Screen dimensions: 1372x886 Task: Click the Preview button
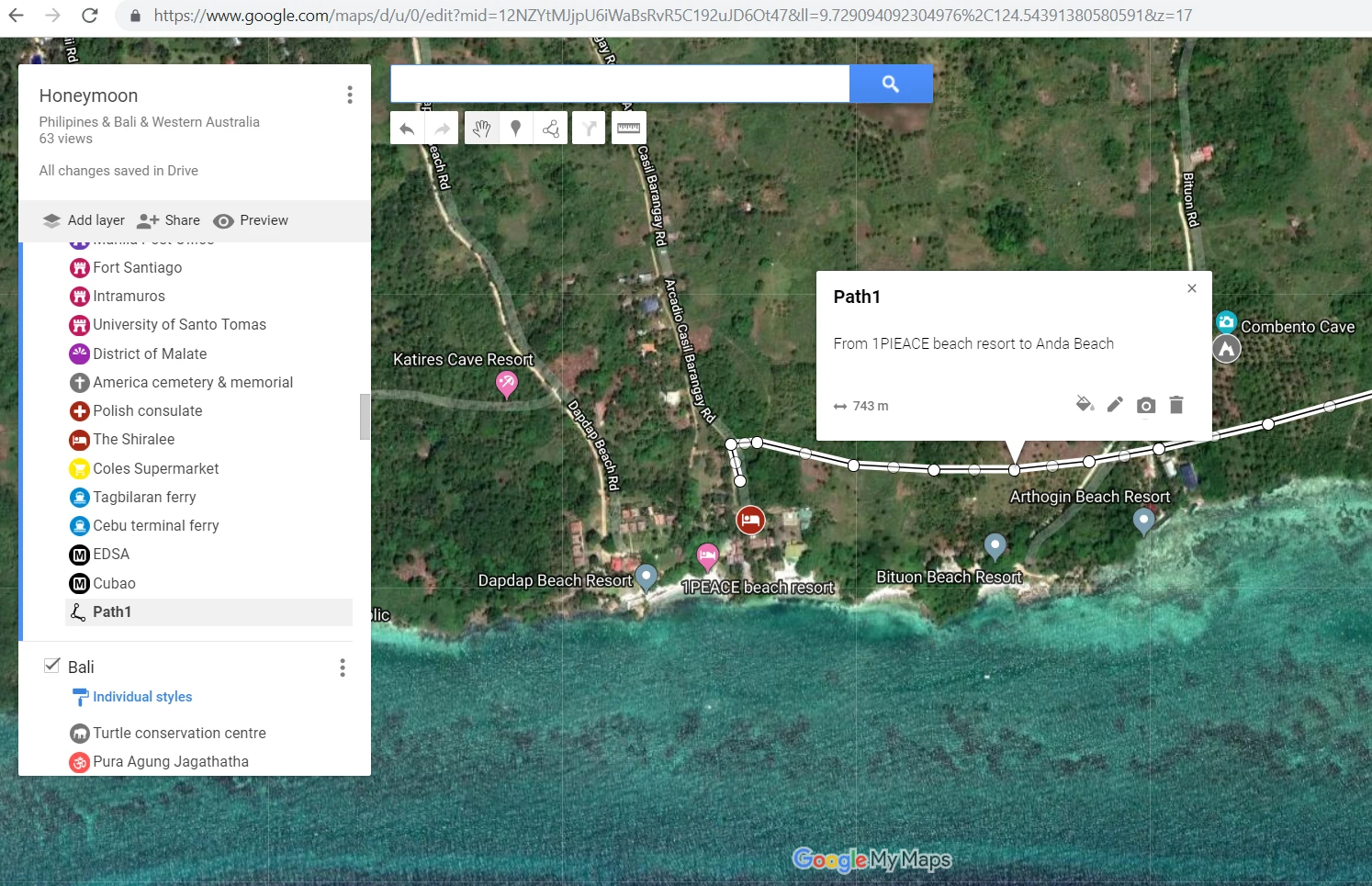pyautogui.click(x=251, y=220)
